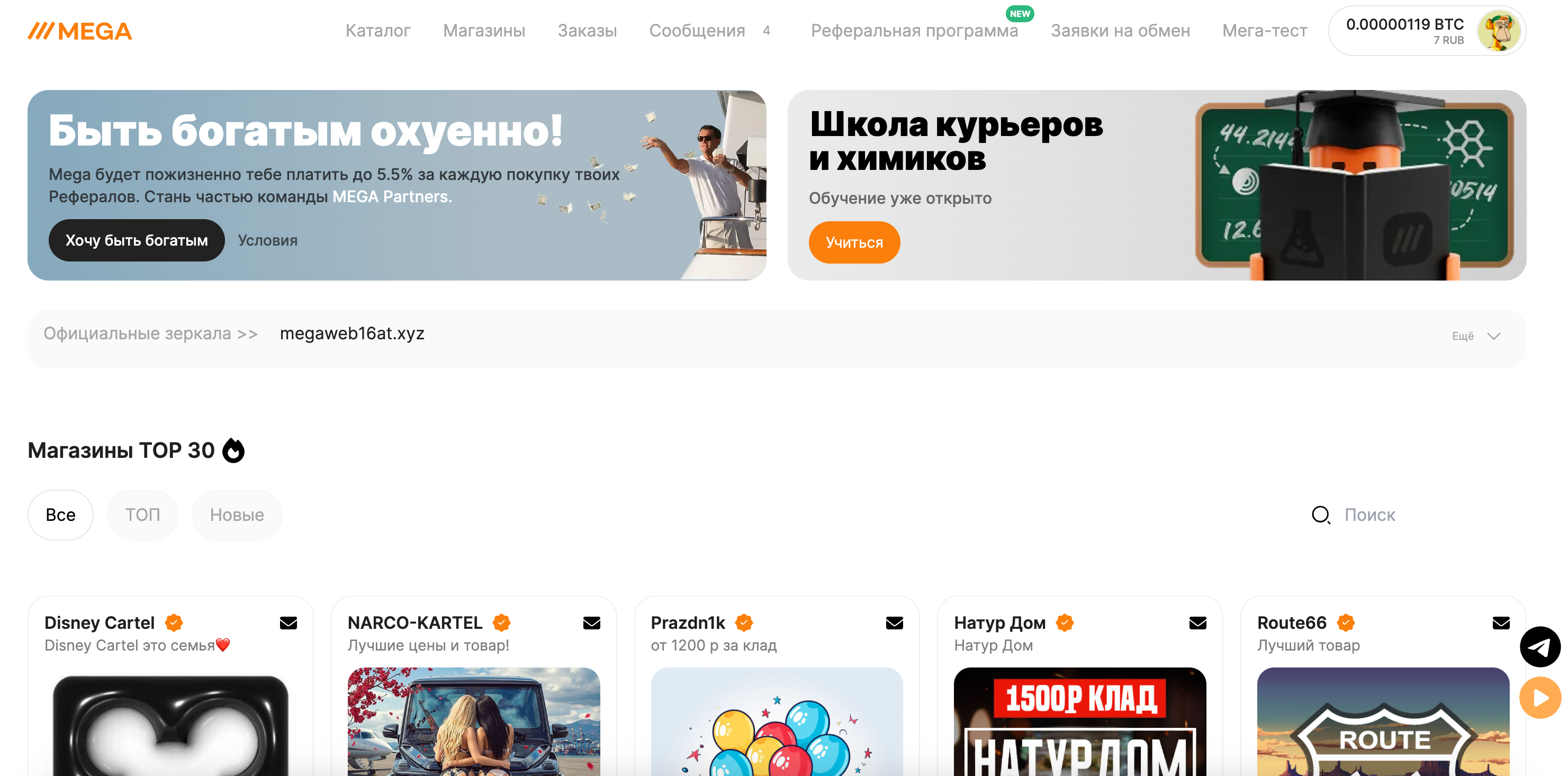This screenshot has height=776, width=1568.
Task: Click the Учиться button in the school banner
Action: (x=854, y=241)
